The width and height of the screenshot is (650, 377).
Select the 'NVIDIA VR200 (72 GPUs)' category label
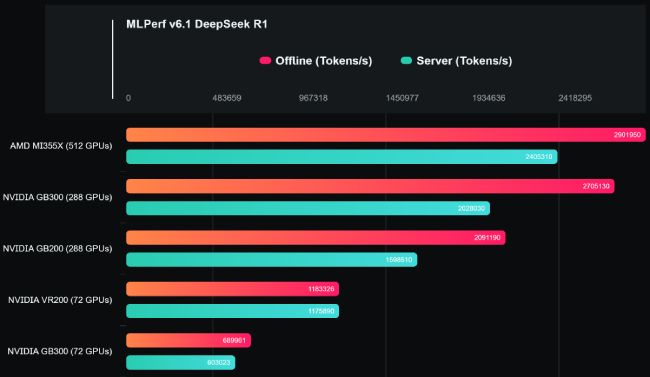[60, 300]
